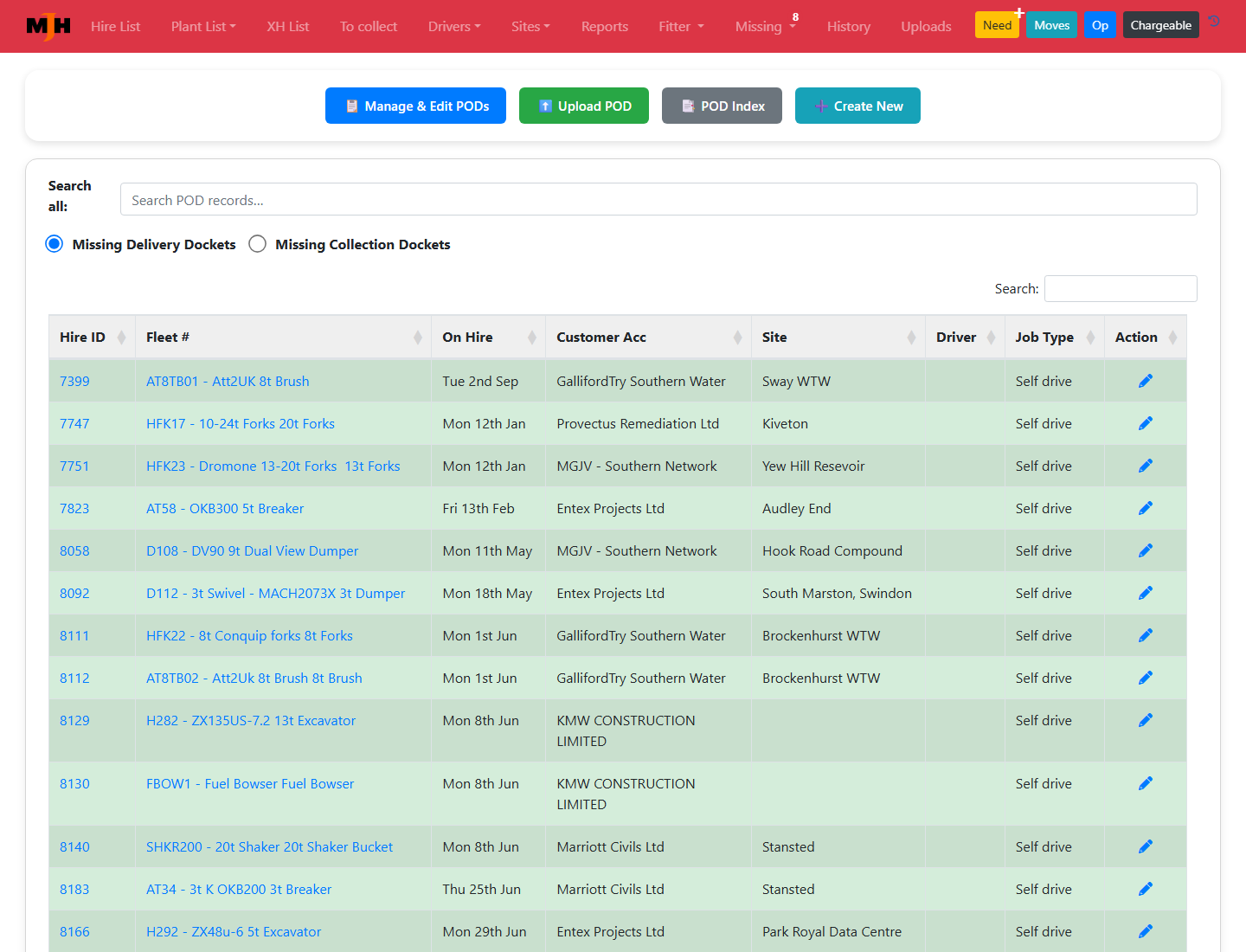Sort the table by Hire ID

click(92, 338)
